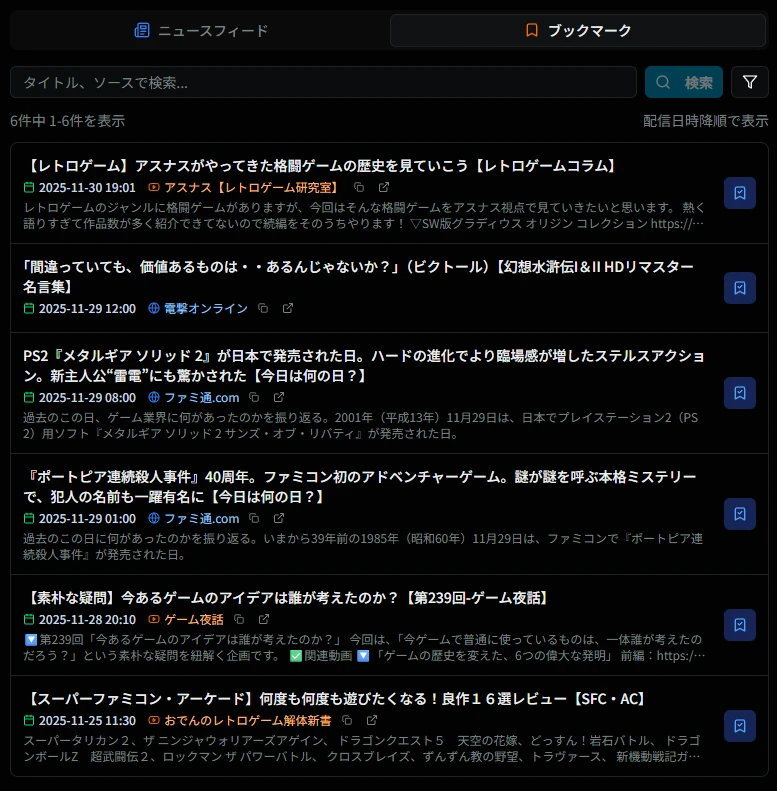Copy icon in ポートピア連続殺人事件 row
This screenshot has height=791, width=777.
254,519
